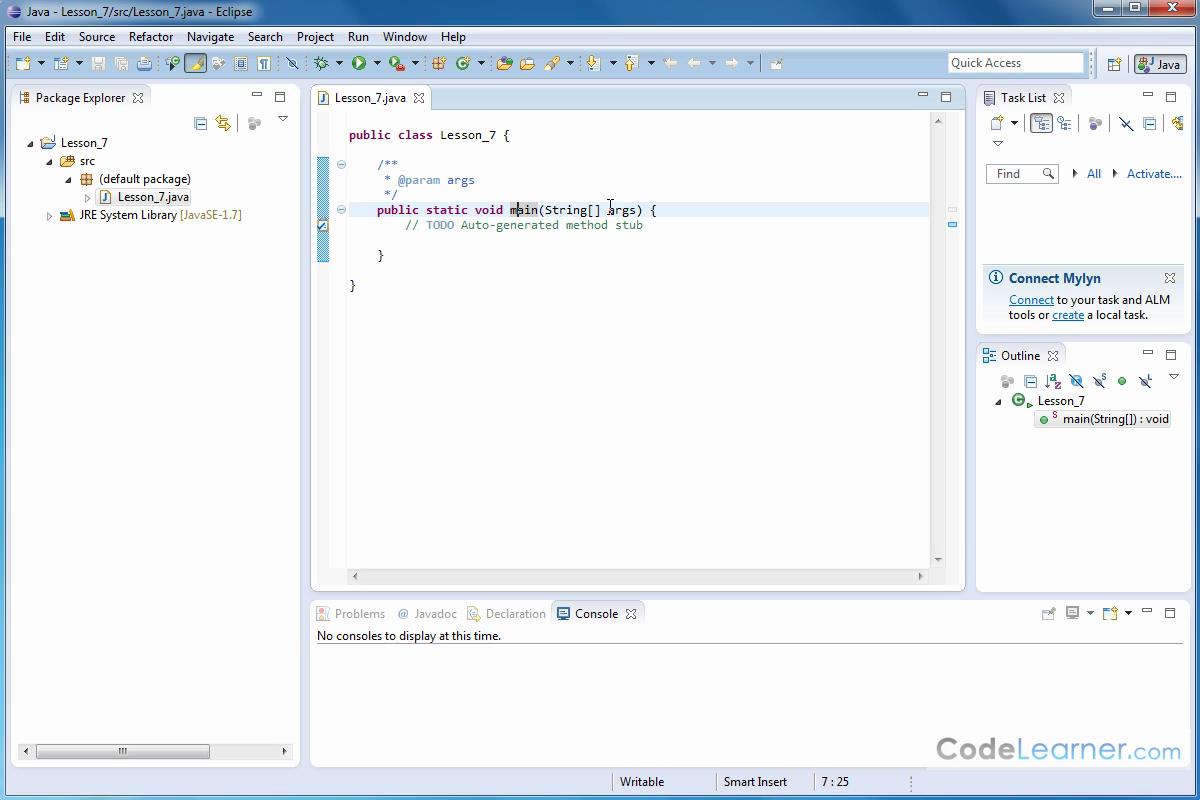Toggle Categorized view in Task List

tap(1041, 123)
